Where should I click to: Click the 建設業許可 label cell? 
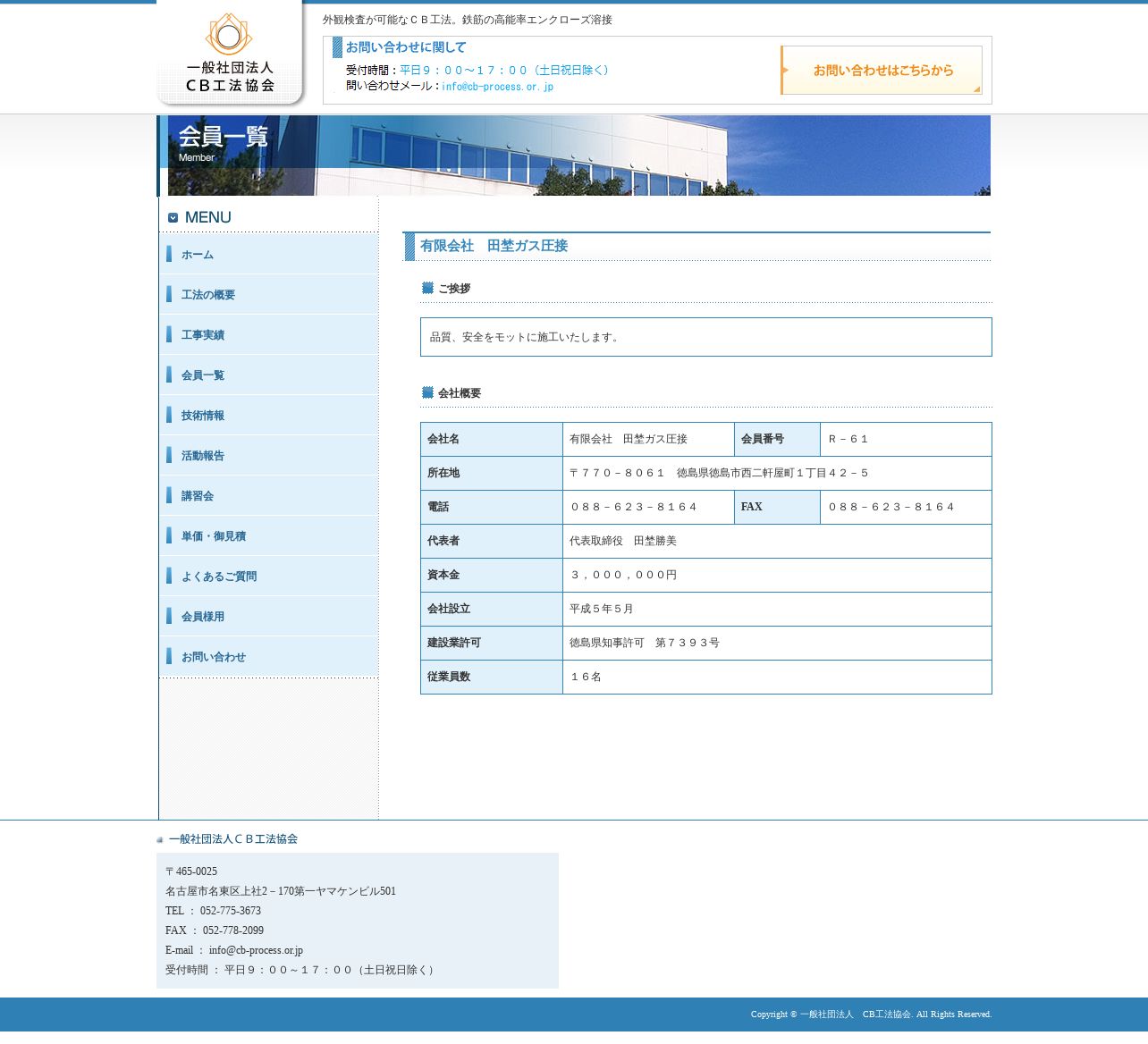tap(492, 643)
